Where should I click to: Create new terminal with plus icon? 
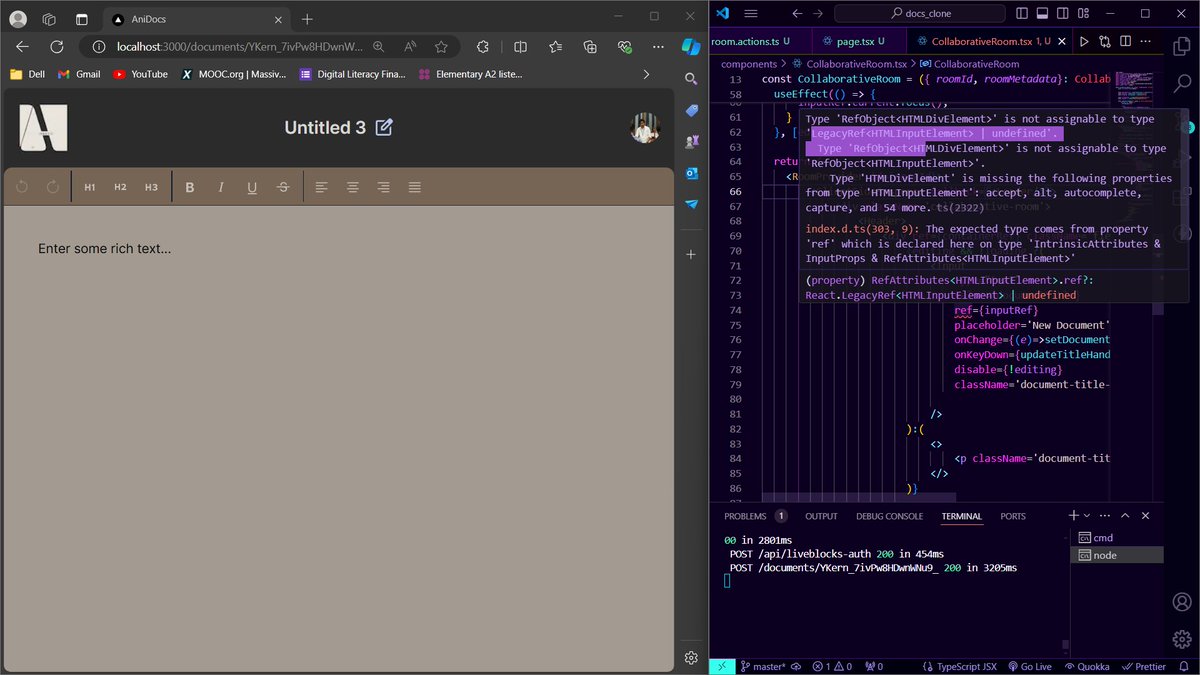pyautogui.click(x=1074, y=515)
